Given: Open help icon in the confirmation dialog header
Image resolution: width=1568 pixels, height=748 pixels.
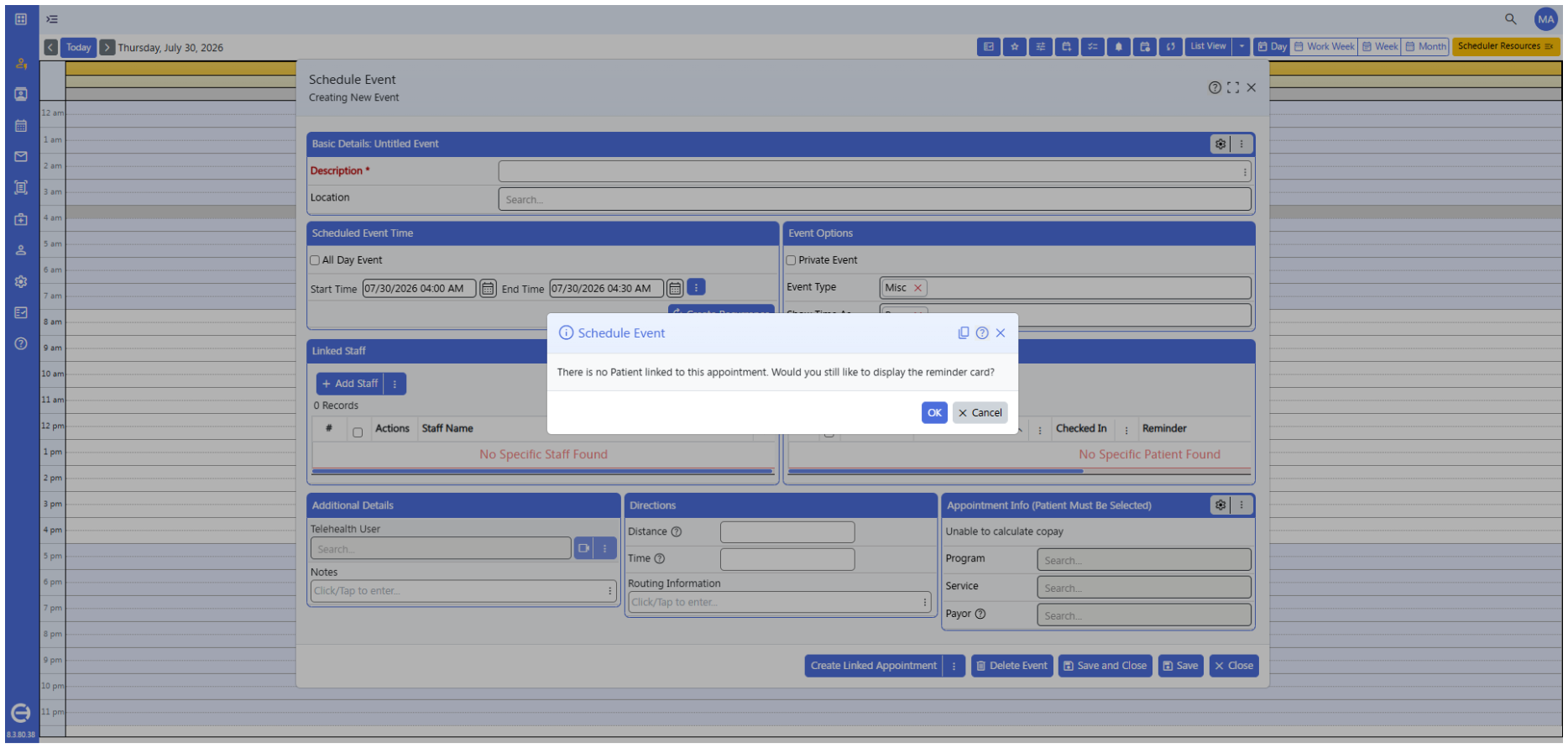Looking at the screenshot, I should click(x=982, y=333).
